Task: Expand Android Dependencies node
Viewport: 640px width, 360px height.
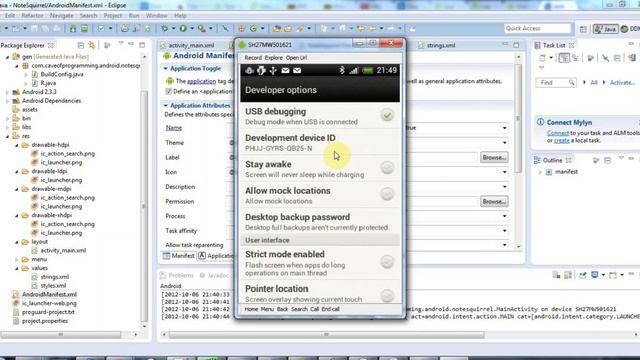Action: (7, 101)
